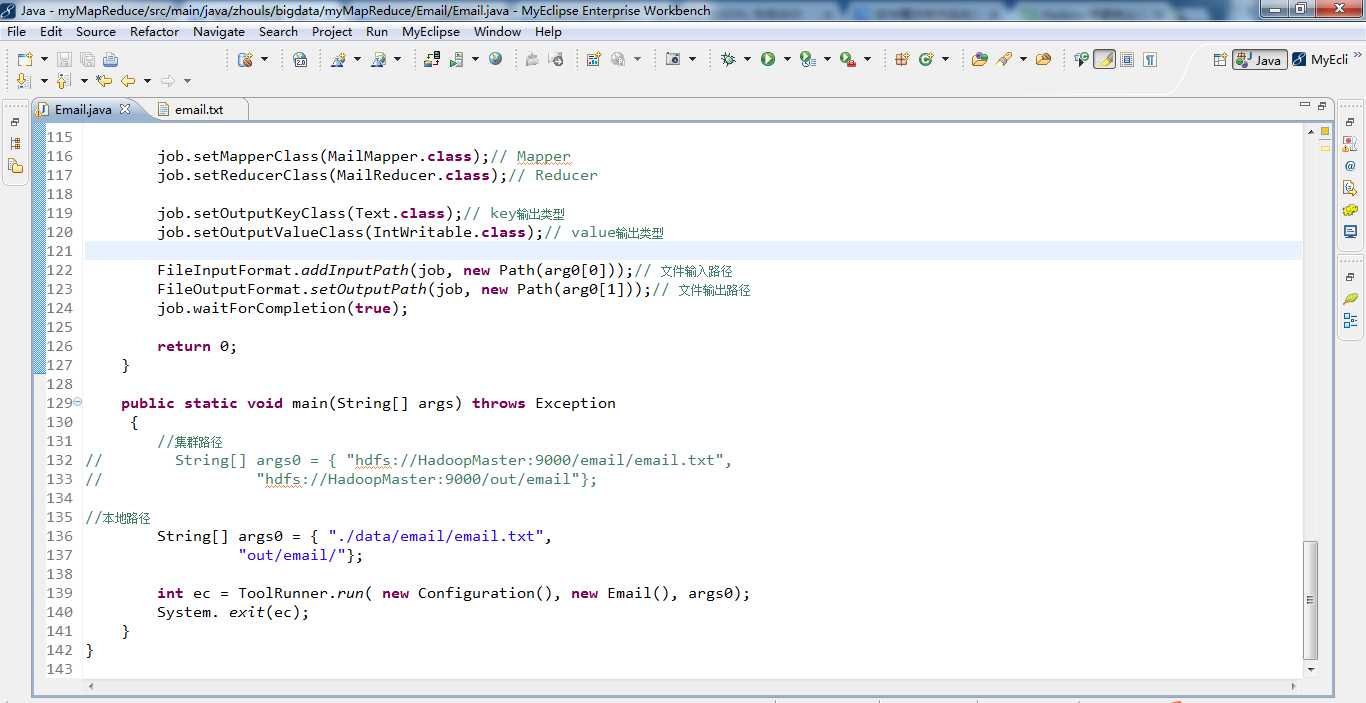Viewport: 1366px width, 703px height.
Task: Click the horizontal scrollbar right arrow
Action: coord(1295,687)
